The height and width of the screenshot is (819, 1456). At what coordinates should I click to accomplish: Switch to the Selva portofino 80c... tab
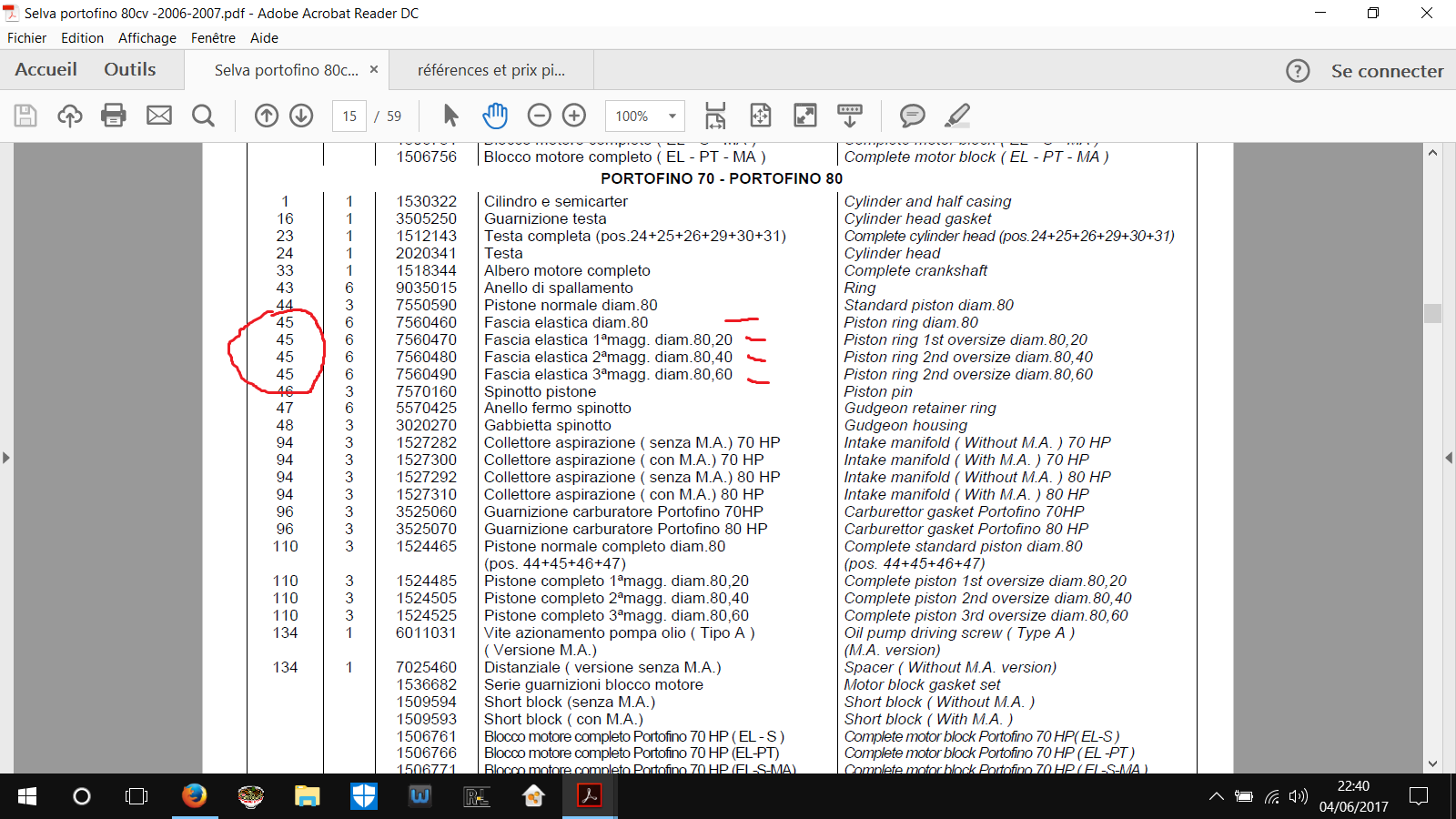(x=287, y=70)
